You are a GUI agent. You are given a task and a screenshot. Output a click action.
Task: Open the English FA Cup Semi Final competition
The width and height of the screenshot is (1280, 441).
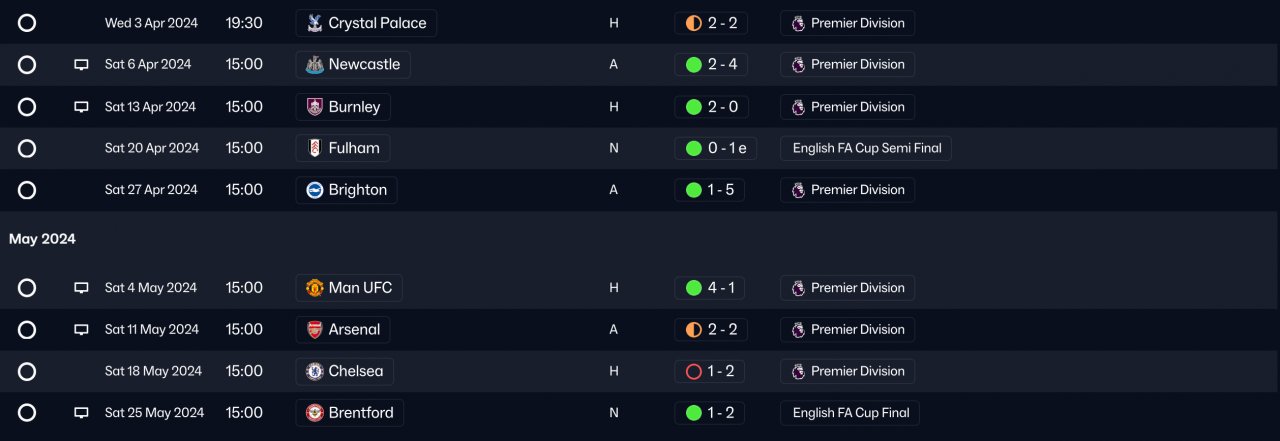pos(866,148)
